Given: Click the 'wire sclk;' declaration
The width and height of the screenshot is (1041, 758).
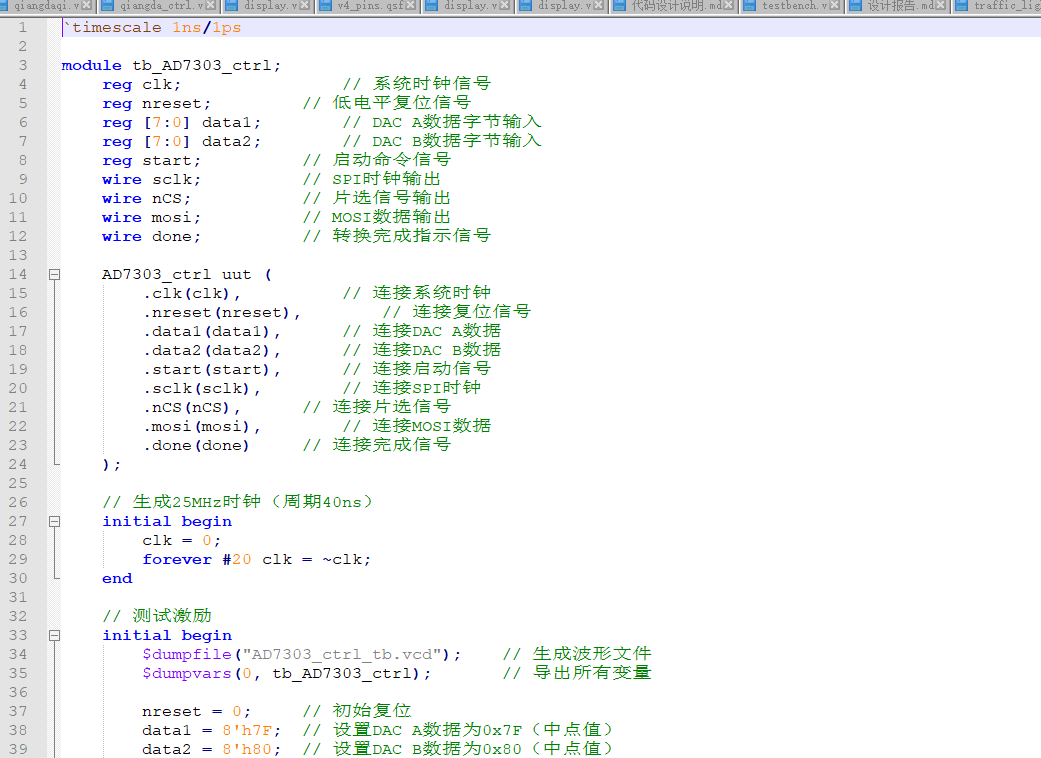Looking at the screenshot, I should (x=151, y=180).
